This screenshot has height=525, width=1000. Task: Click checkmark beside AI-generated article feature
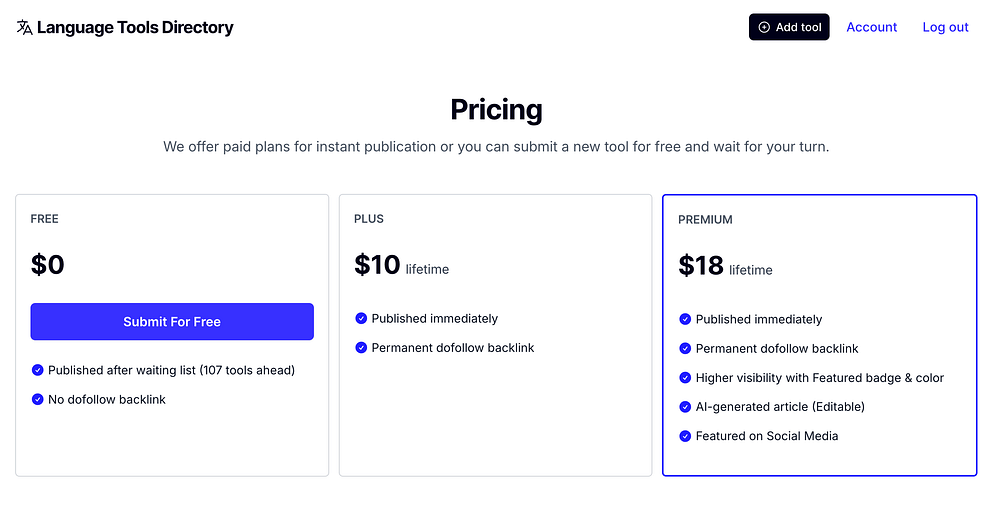[685, 407]
